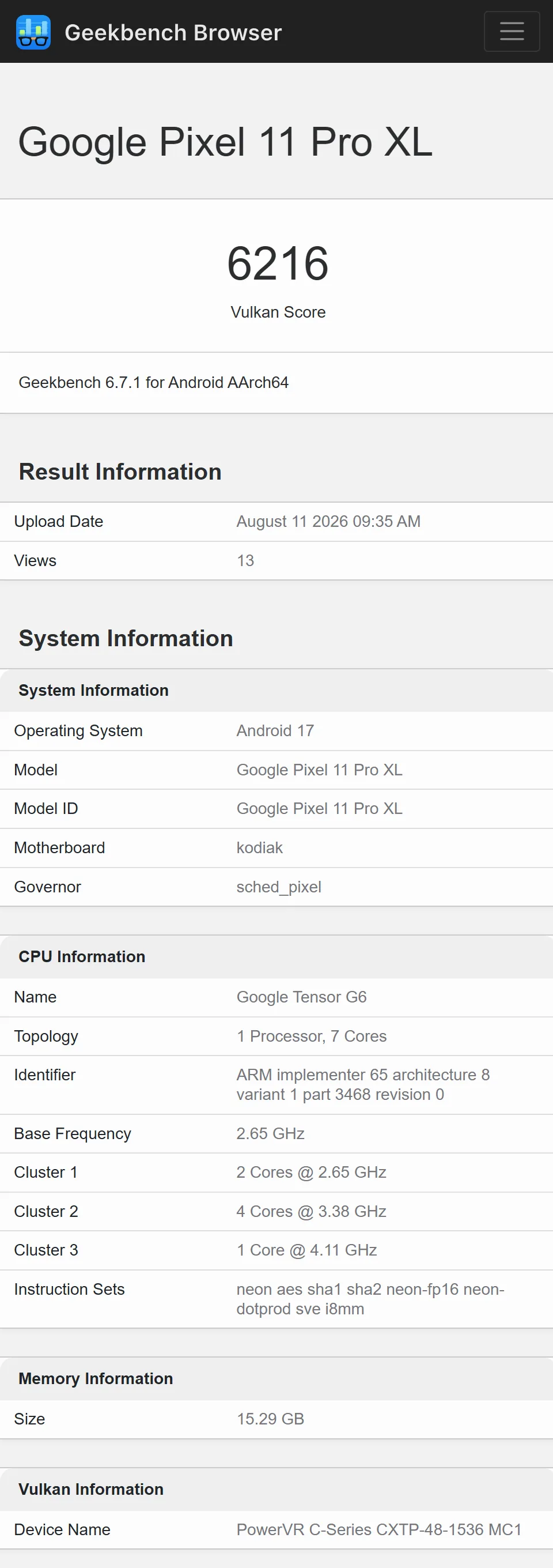
Task: Click Cluster 3 value 1 Core @ 4.11 GHz
Action: 306,1250
